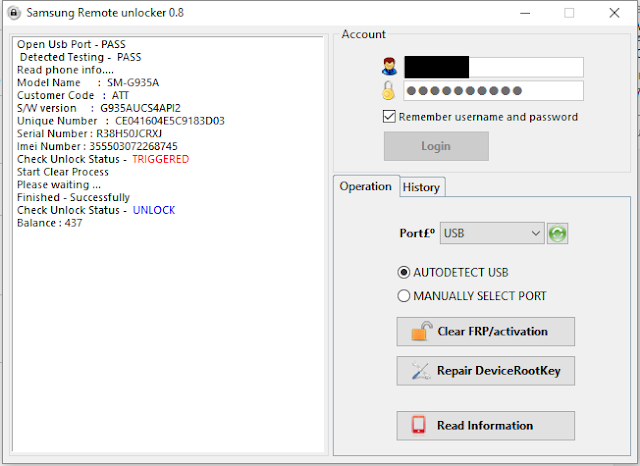Minimize the Samsung Remote unlocker window
The width and height of the screenshot is (640, 466).
click(x=525, y=13)
